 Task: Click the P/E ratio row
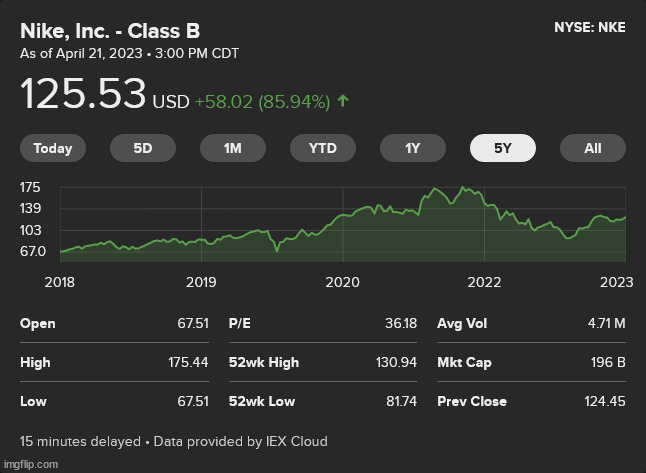coord(322,323)
